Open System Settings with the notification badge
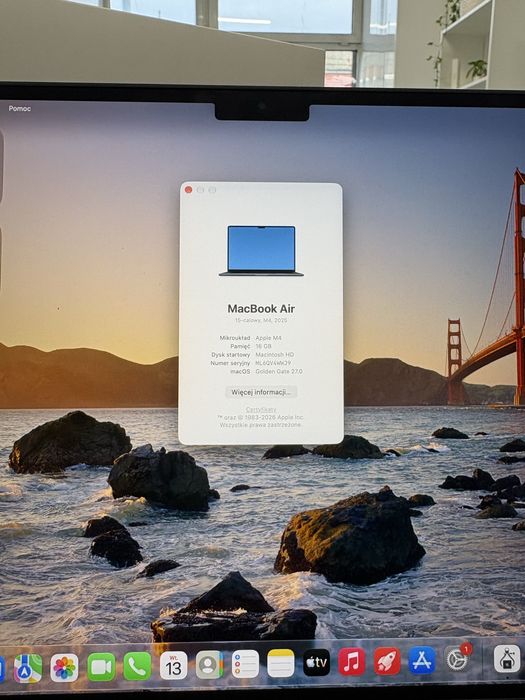Screen dimensions: 525x700 [x=458, y=658]
